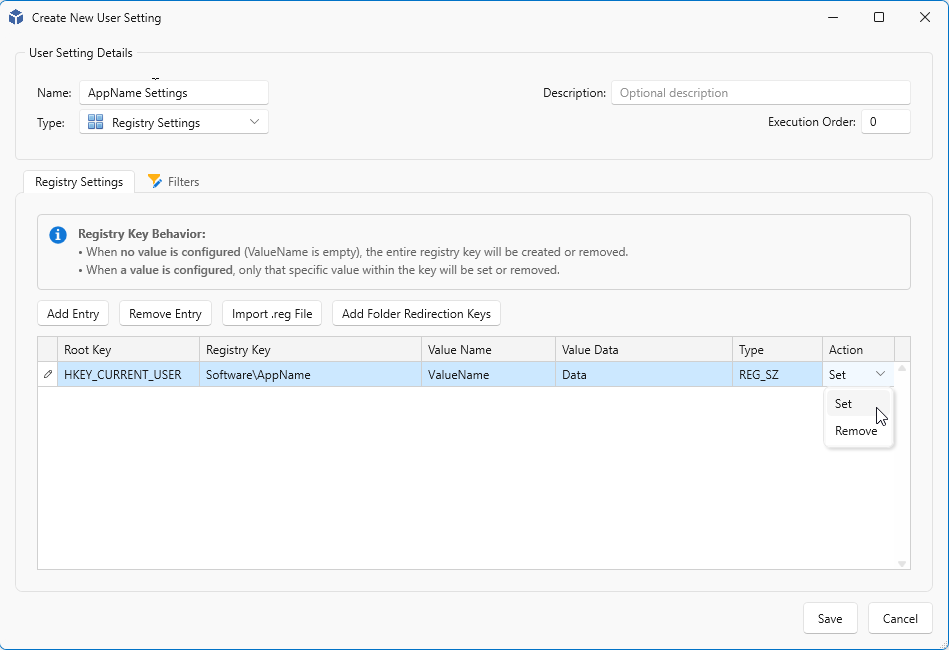Image resolution: width=949 pixels, height=650 pixels.
Task: Expand the Action dropdown arrow
Action: click(x=880, y=374)
